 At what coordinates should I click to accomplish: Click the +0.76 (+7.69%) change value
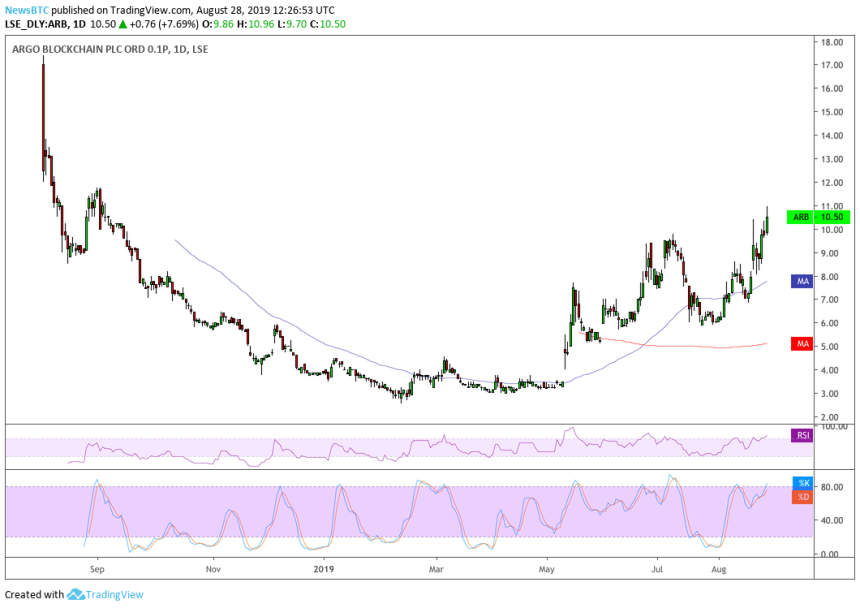click(164, 24)
